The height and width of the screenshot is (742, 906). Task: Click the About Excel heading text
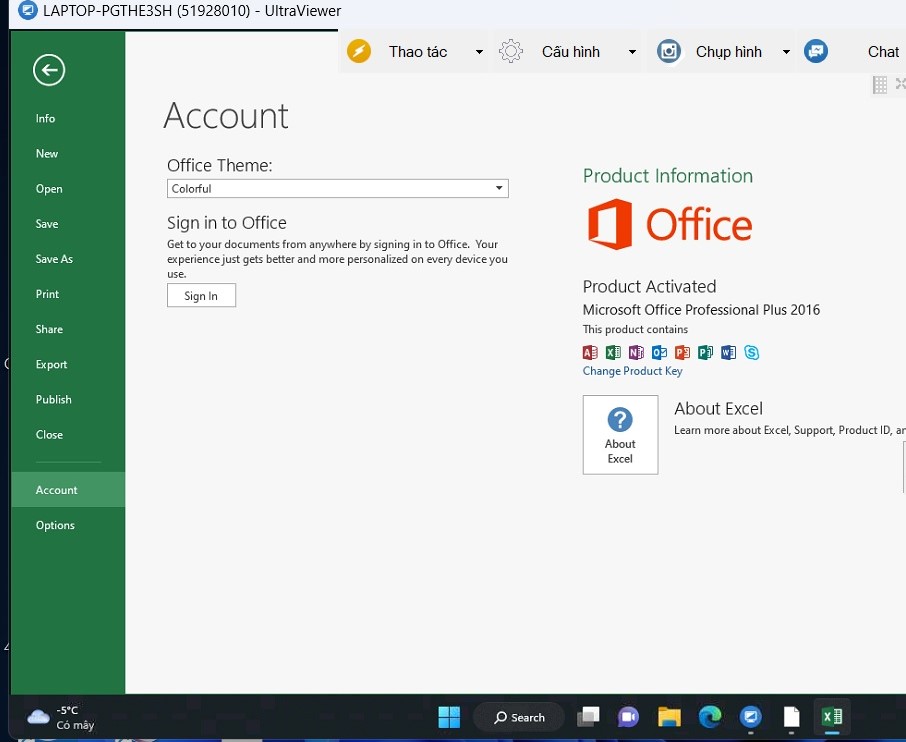[x=718, y=409]
